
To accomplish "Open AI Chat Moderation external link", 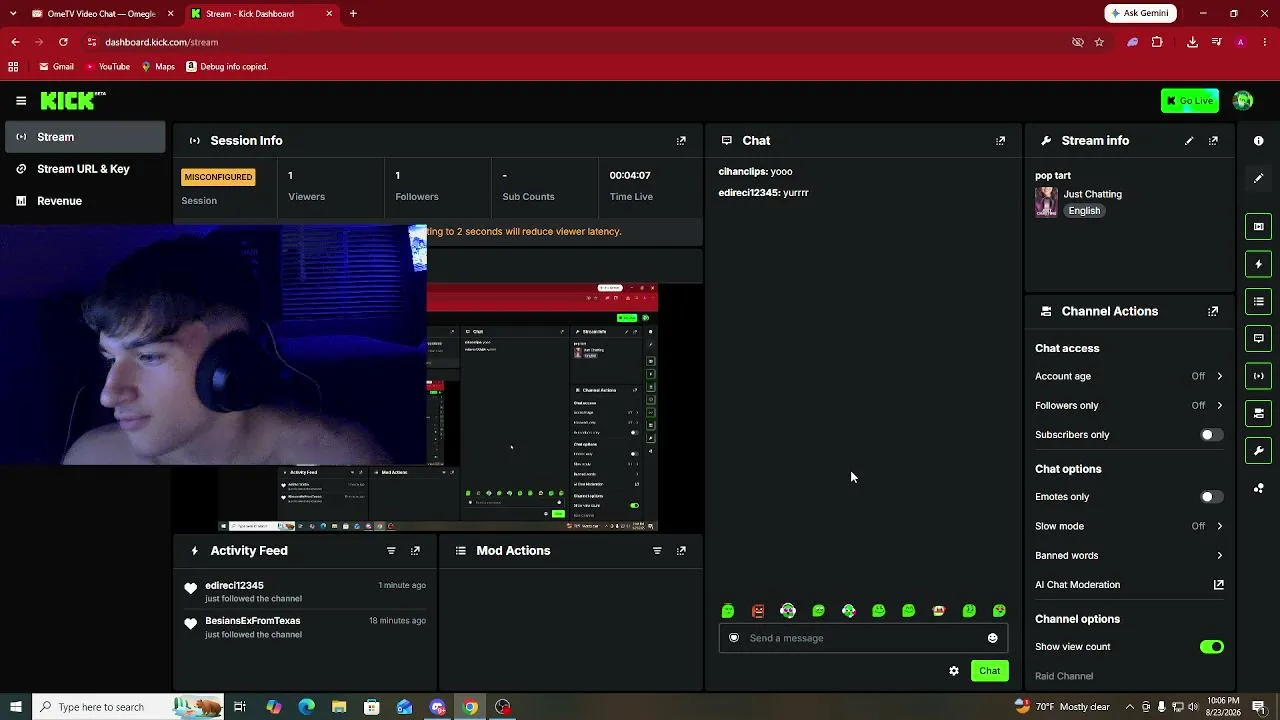I will click(1218, 585).
